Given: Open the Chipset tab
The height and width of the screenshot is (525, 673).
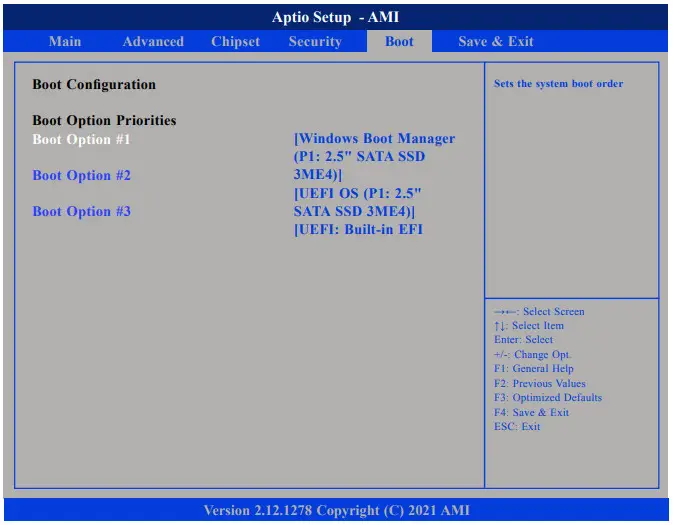Looking at the screenshot, I should click(235, 41).
